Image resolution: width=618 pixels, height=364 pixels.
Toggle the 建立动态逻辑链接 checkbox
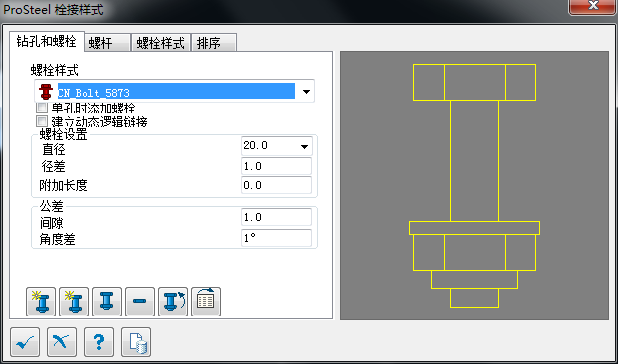pyautogui.click(x=42, y=121)
